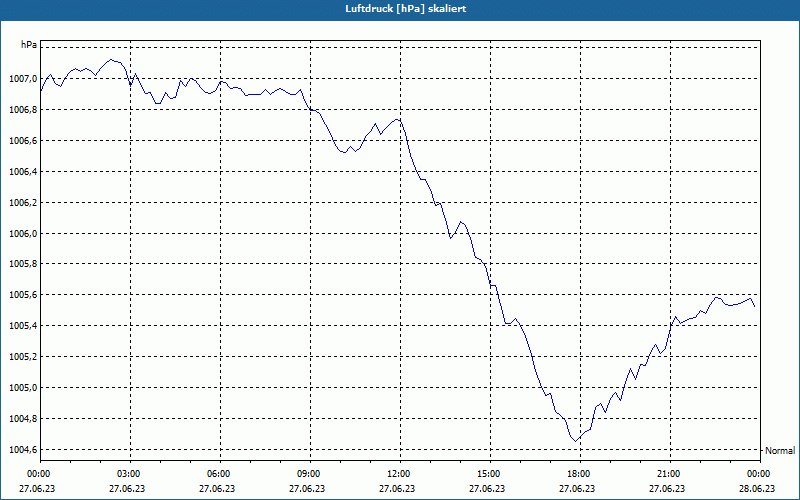Click the 03:00 time axis label
The width and height of the screenshot is (800, 500).
pos(130,474)
